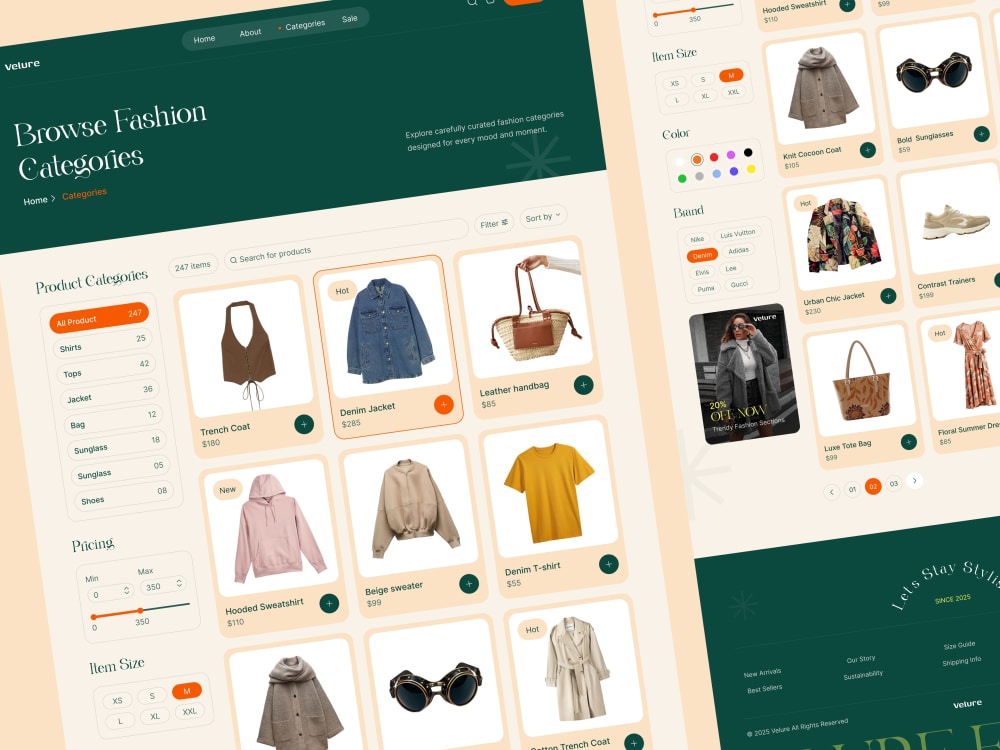1000x750 pixels.
Task: Adjust the Max price stepper arrows
Action: click(x=179, y=583)
